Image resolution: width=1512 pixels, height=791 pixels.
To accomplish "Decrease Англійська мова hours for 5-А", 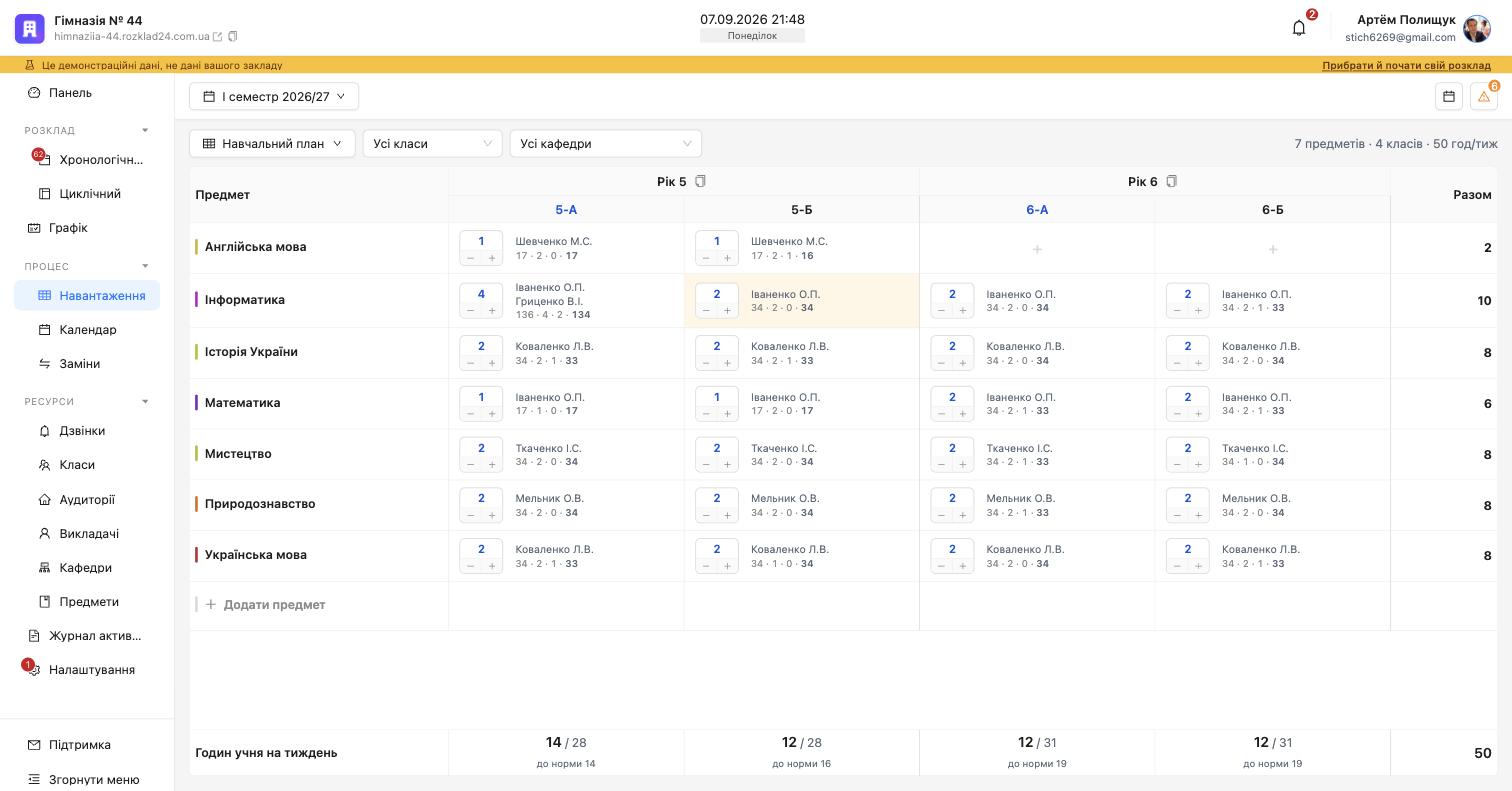I will (x=470, y=258).
